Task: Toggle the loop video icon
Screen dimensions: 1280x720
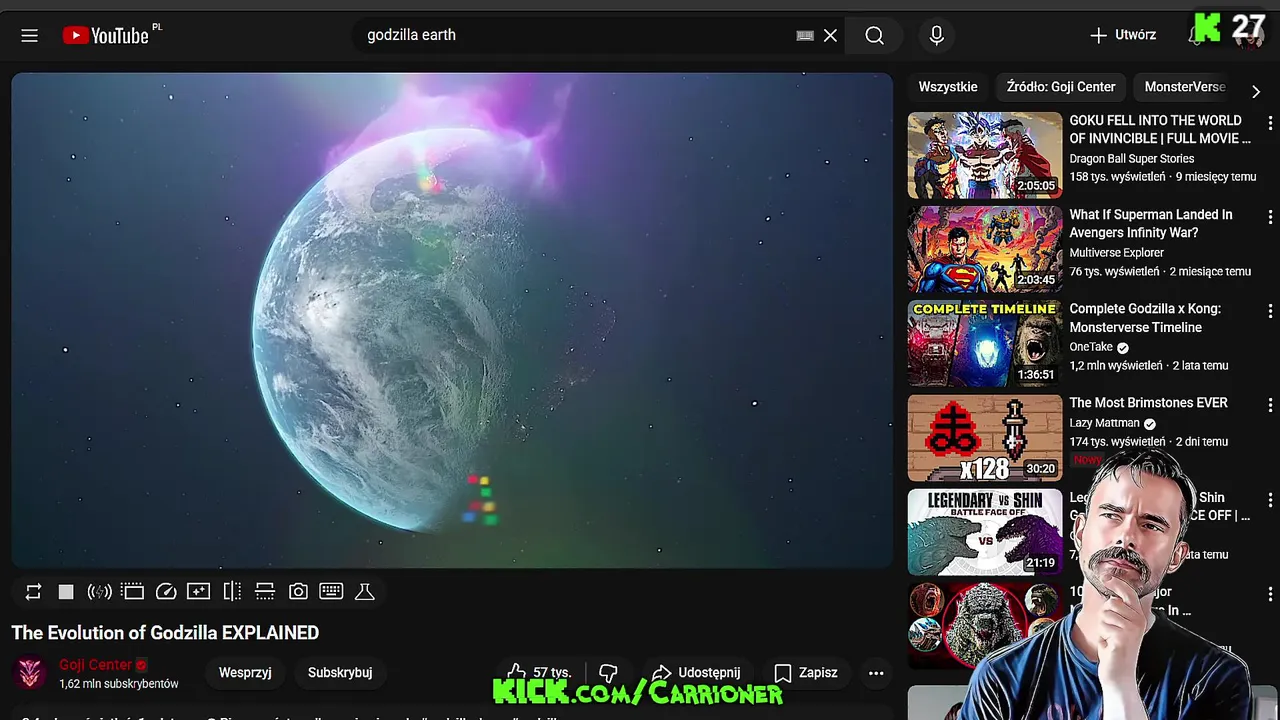Action: tap(33, 592)
